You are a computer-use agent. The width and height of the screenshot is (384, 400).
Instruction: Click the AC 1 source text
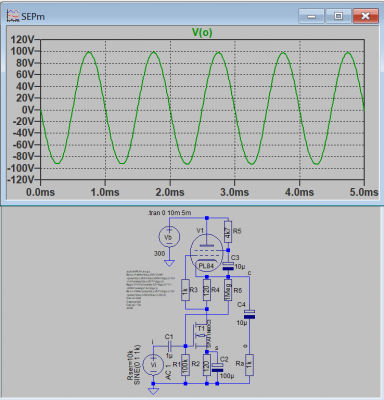[168, 371]
